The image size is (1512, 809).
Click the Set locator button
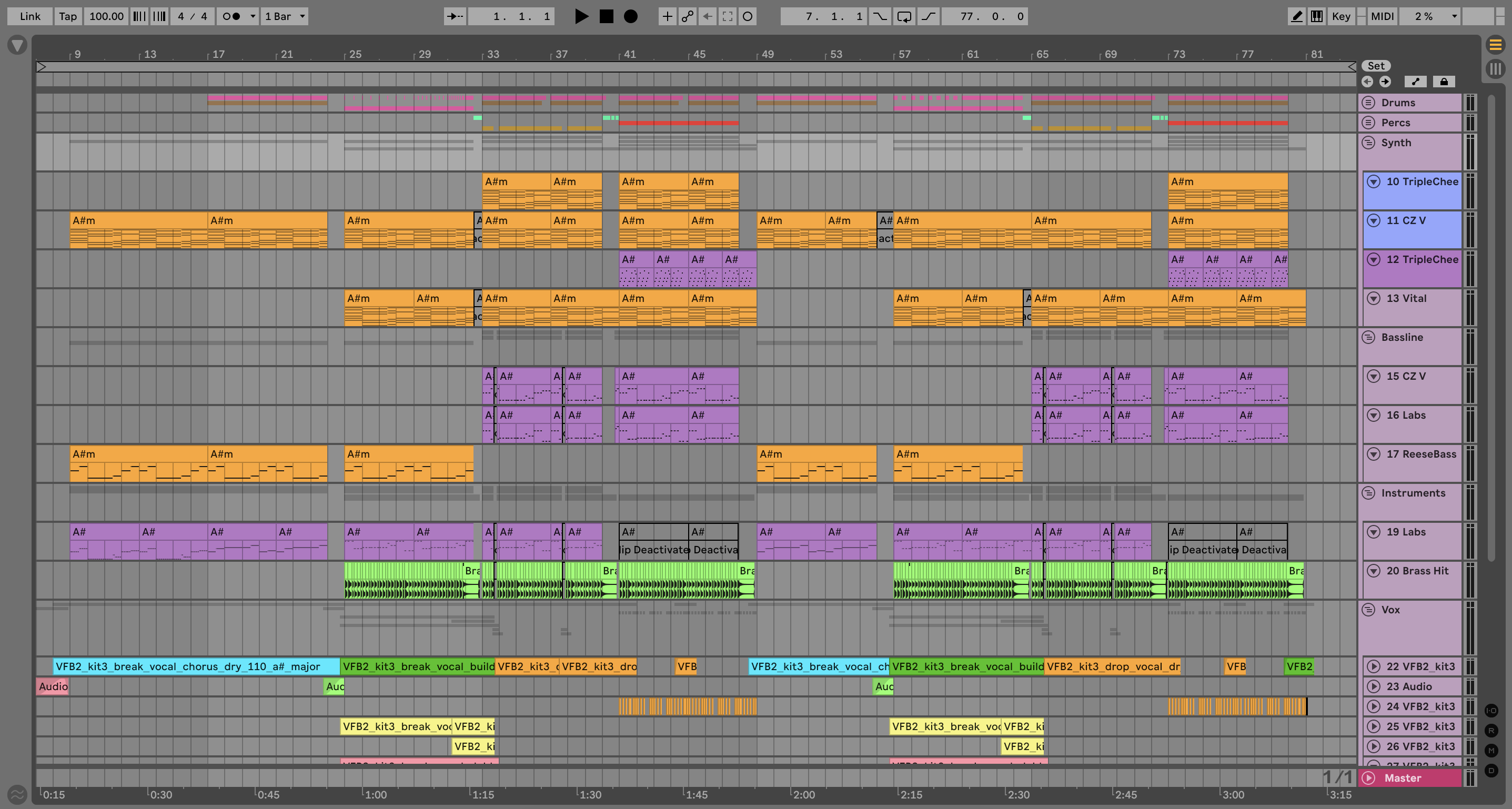point(1376,66)
